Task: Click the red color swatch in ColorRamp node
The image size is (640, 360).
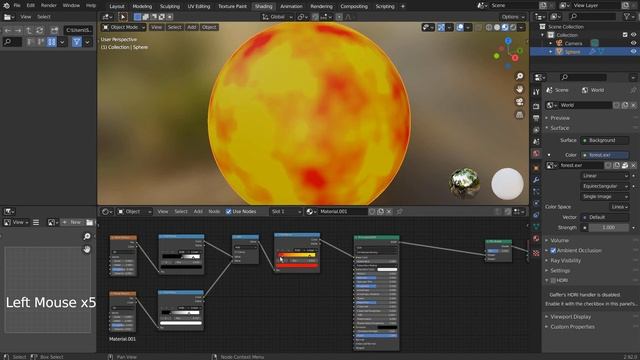Action: [x=297, y=266]
